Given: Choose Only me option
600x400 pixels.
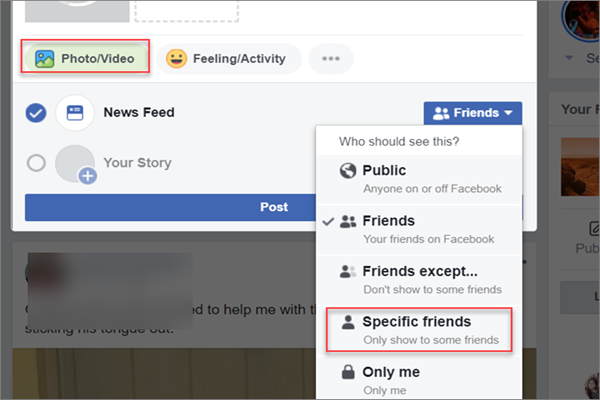Looking at the screenshot, I should coord(419,379).
